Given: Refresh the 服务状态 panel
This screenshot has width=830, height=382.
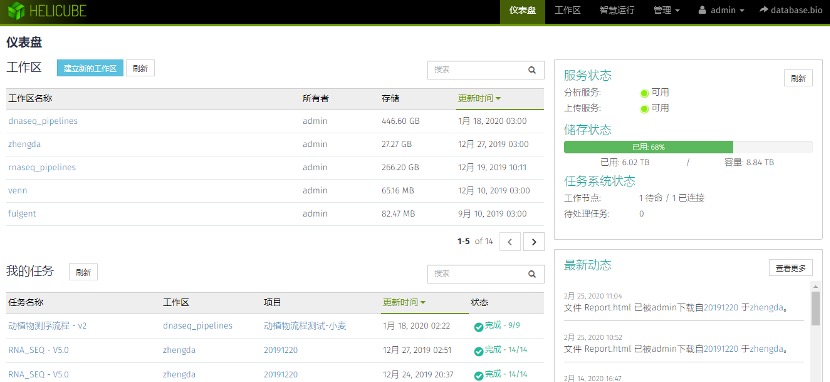Looking at the screenshot, I should point(798,78).
